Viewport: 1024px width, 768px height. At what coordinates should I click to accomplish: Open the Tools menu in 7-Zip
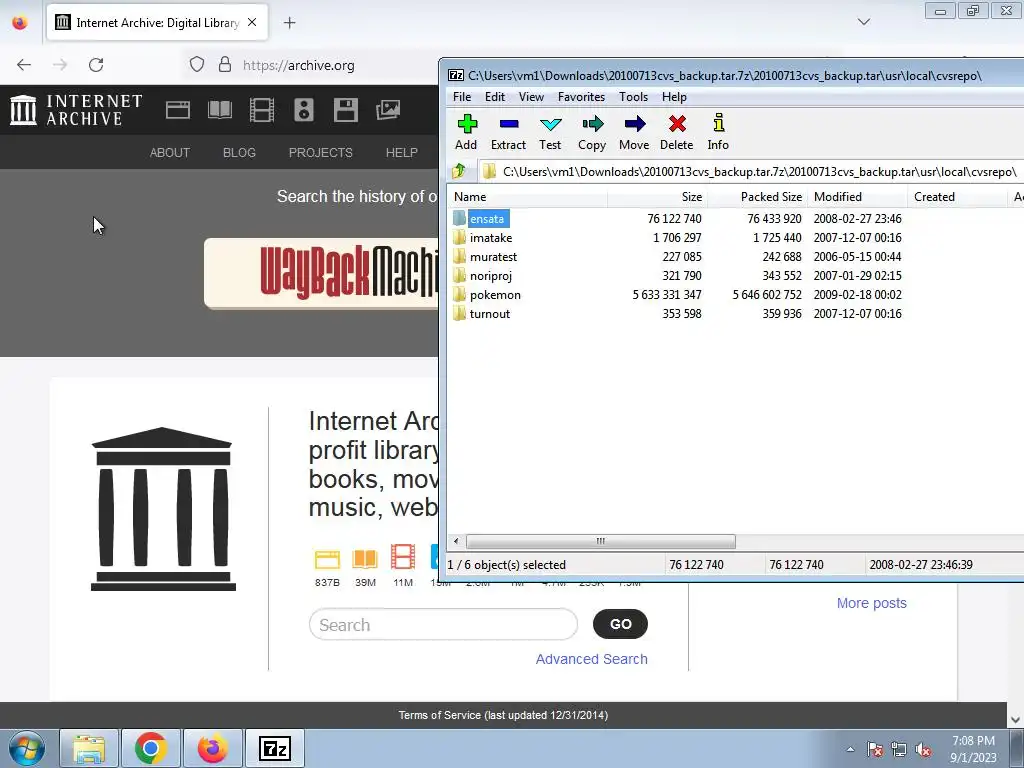[633, 97]
